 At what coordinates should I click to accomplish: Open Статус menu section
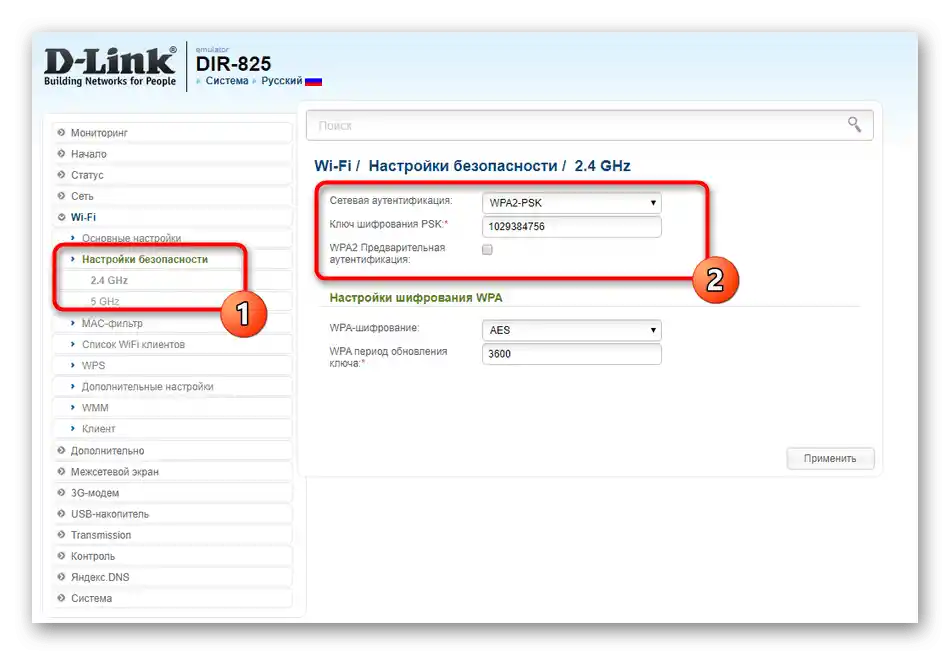[x=87, y=175]
